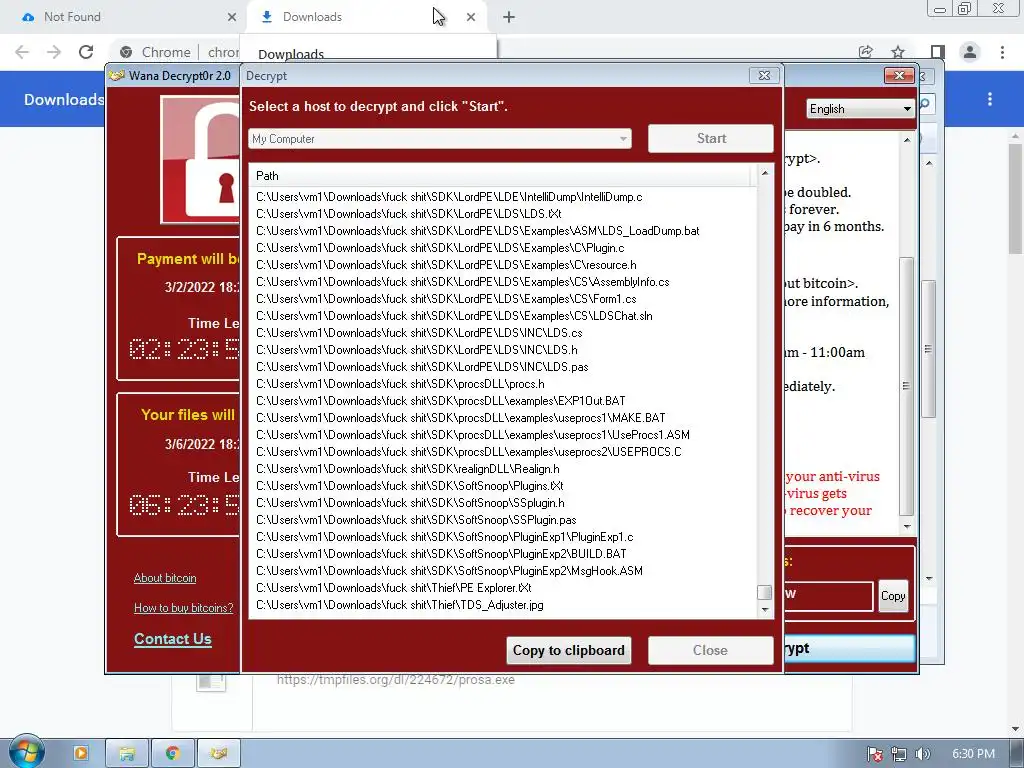Open File Explorer taskbar icon
This screenshot has width=1024, height=768.
[127, 753]
